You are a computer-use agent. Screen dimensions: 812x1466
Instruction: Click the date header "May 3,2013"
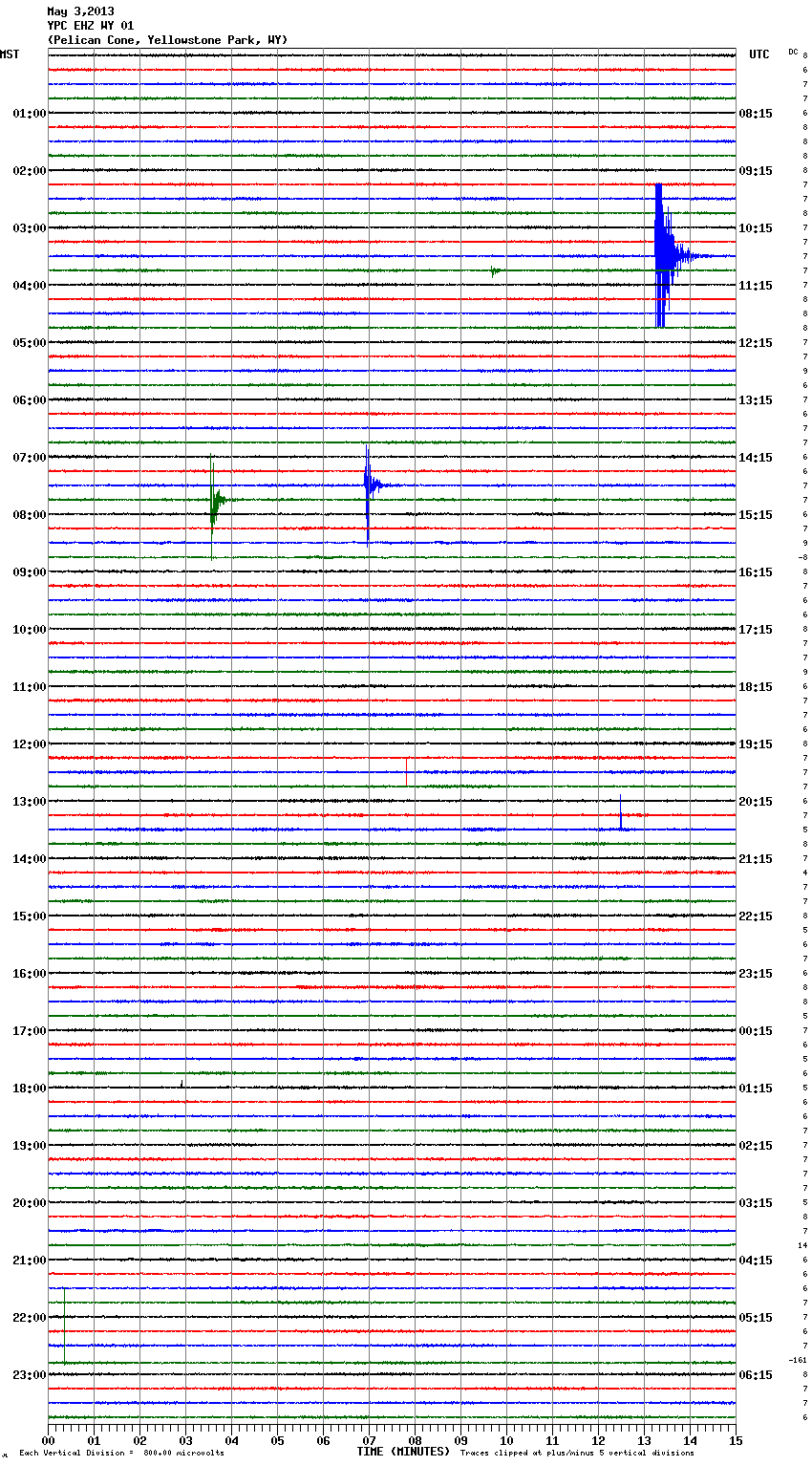tap(80, 11)
